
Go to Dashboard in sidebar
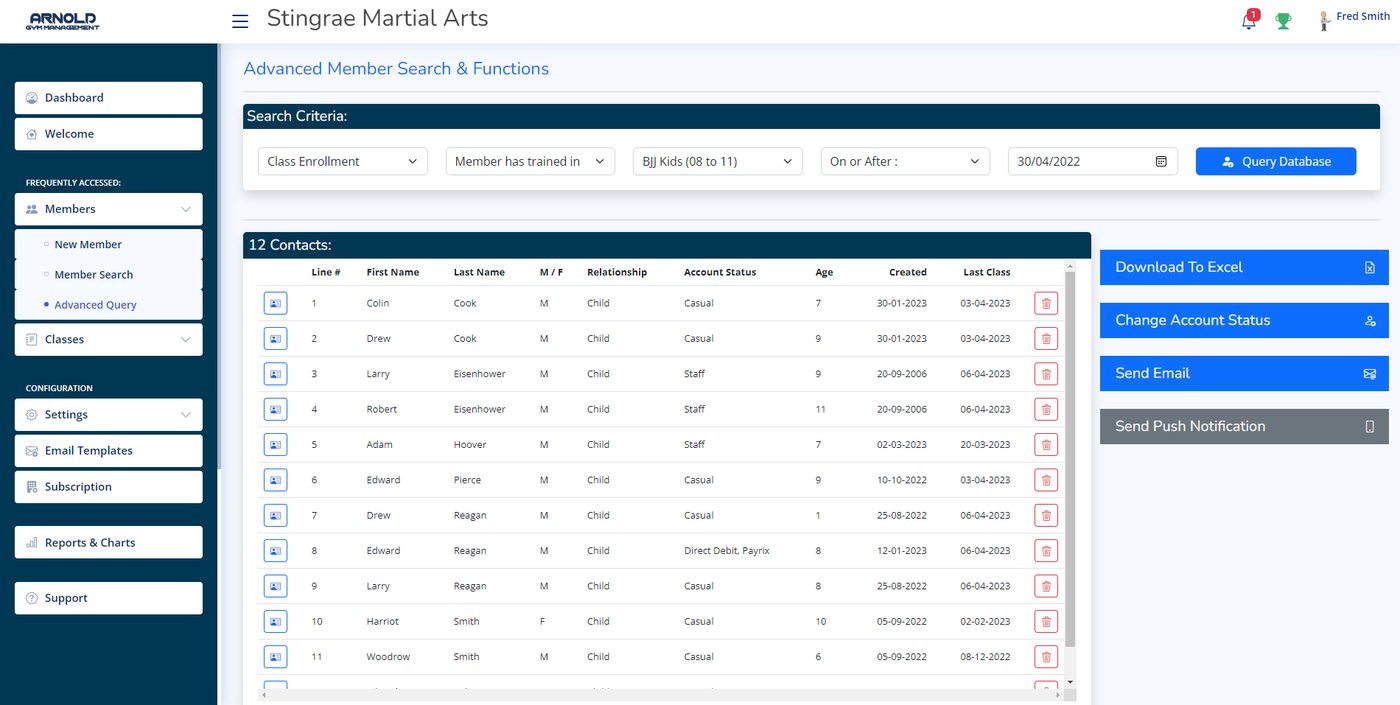[108, 98]
